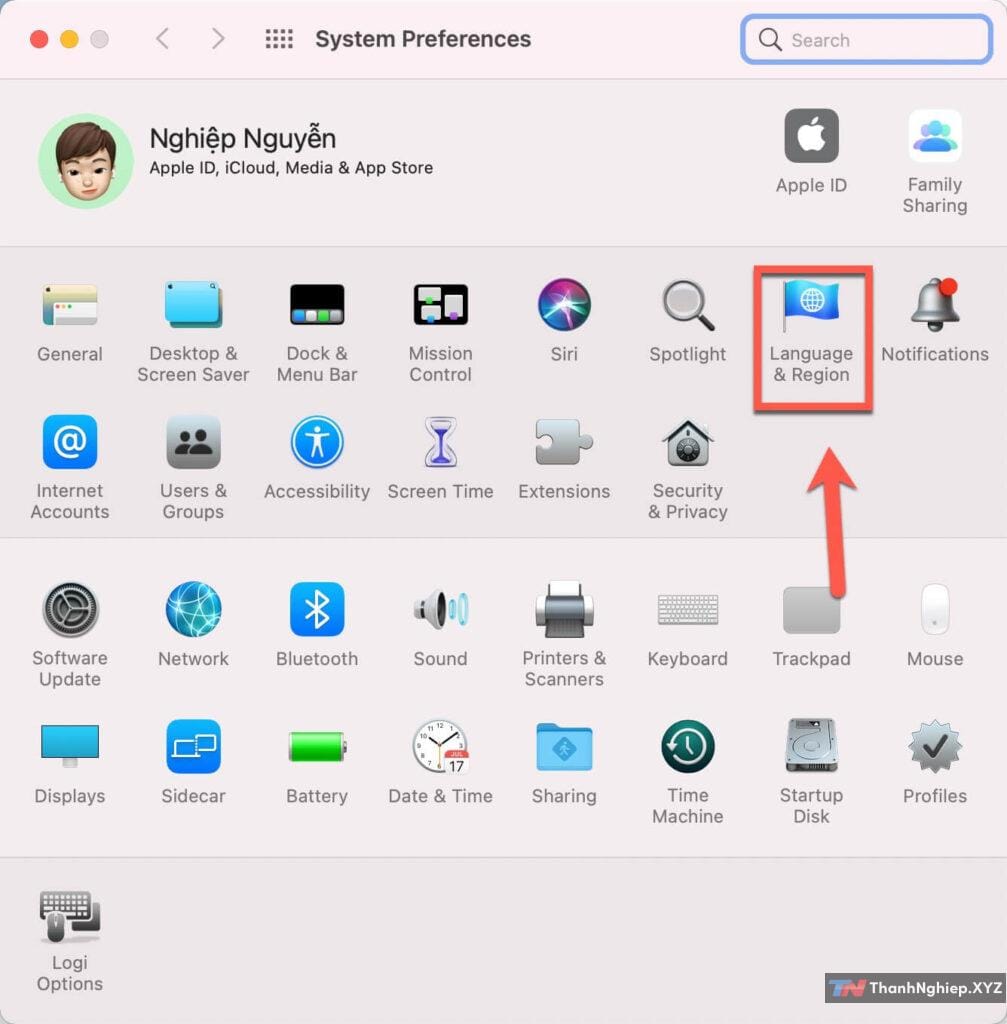Click the user profile avatar picture
The image size is (1007, 1024).
(86, 161)
